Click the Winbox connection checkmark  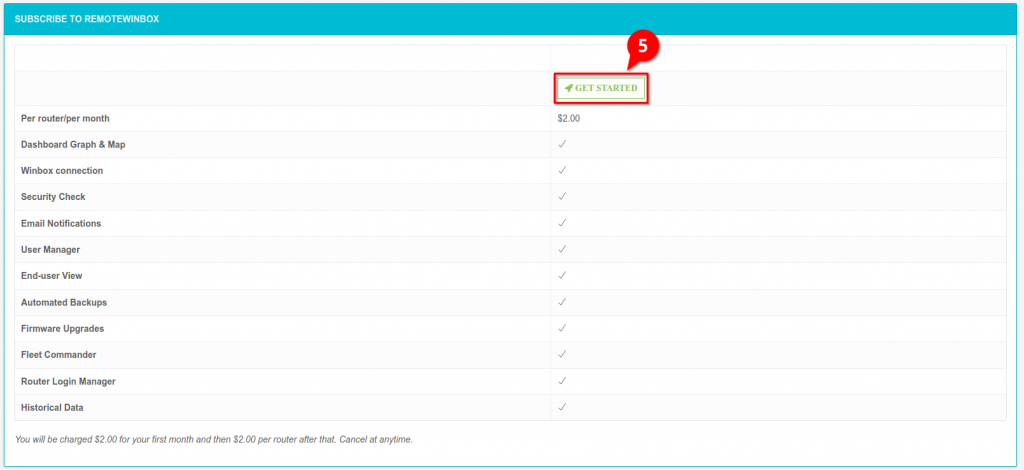point(562,170)
